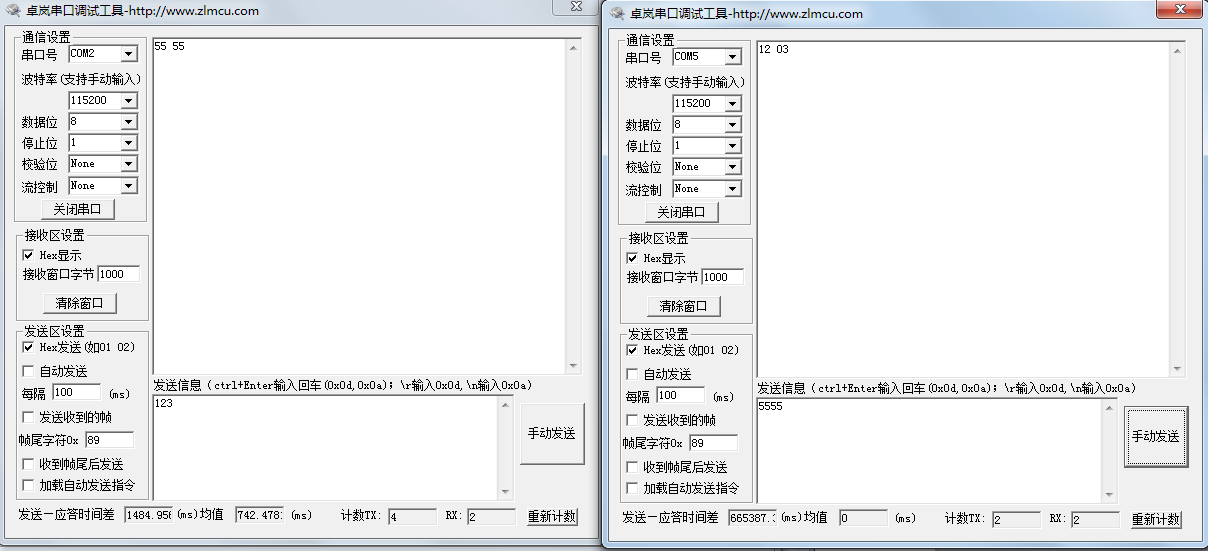Click 手动发送 next to the 5555 send box

1155,436
